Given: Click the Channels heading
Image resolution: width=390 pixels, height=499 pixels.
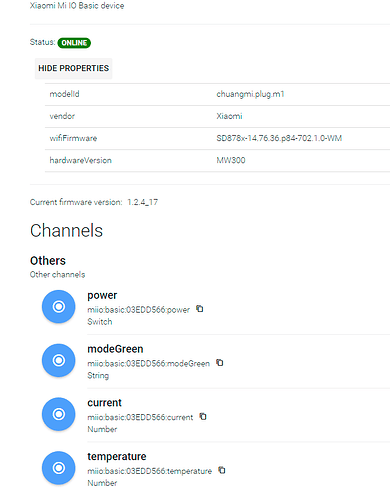Looking at the screenshot, I should pyautogui.click(x=66, y=230).
